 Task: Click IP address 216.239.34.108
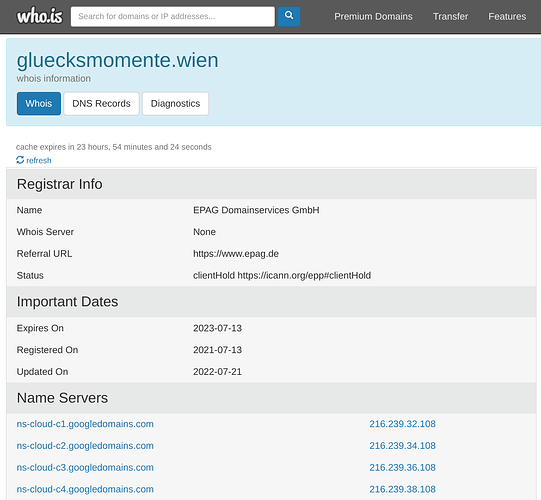(x=402, y=445)
